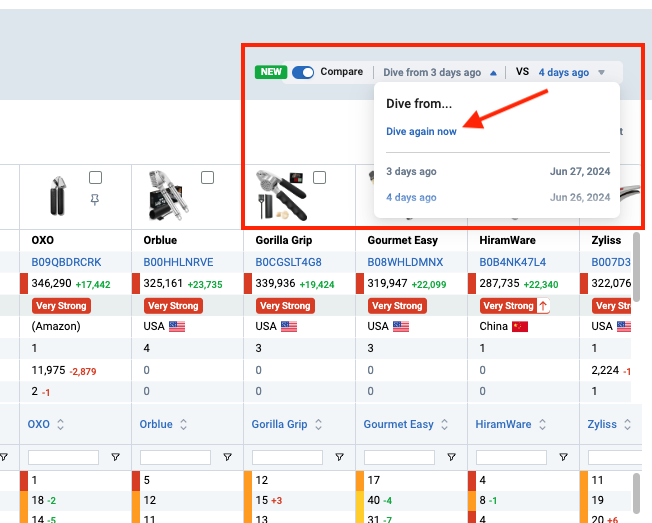Click the sort arrows beside Gorilla Grip header
The image size is (652, 523).
click(318, 424)
